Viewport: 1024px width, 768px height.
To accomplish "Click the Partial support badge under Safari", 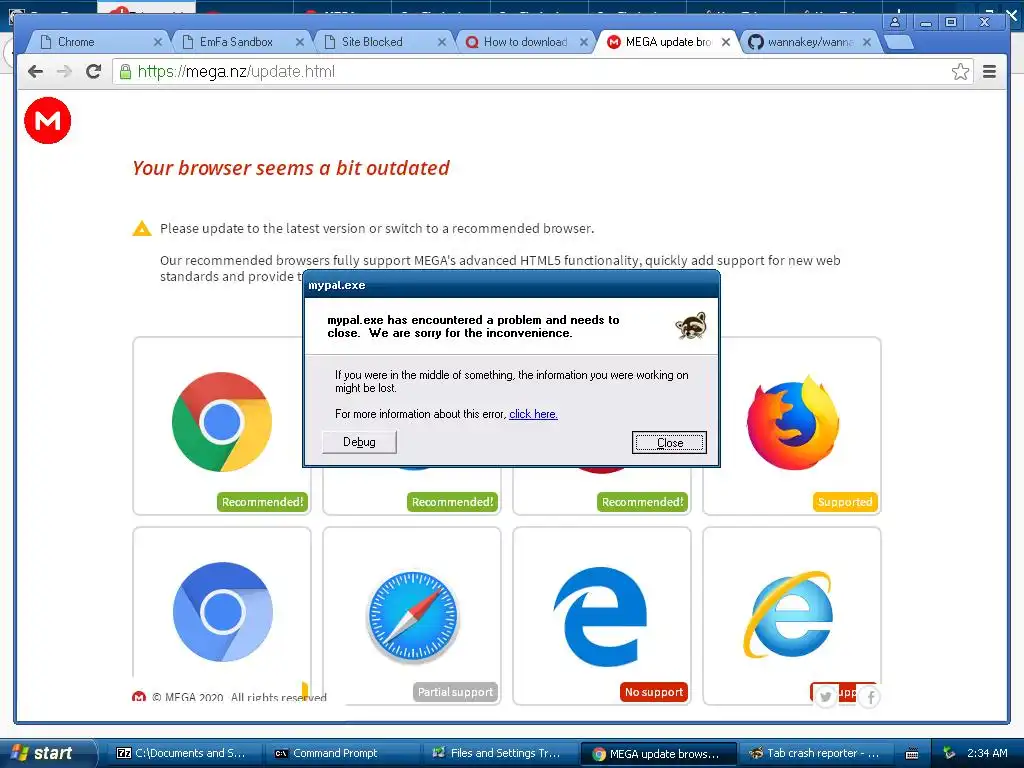I will 455,692.
